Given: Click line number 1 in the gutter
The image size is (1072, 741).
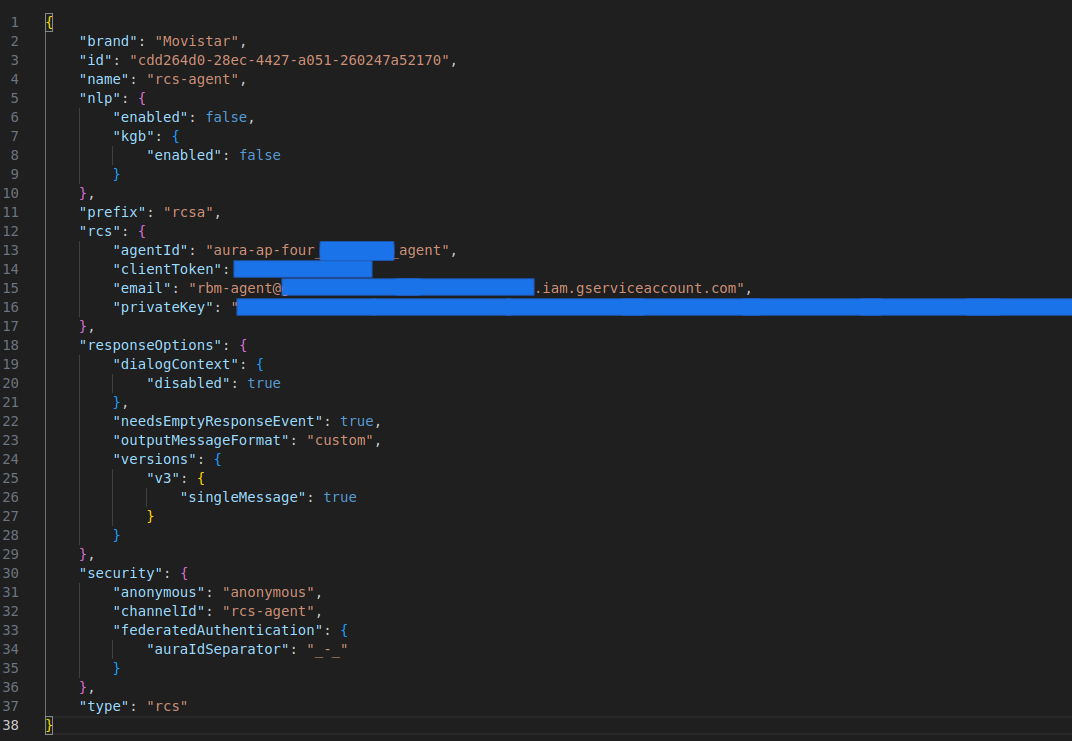Looking at the screenshot, I should [14, 23].
